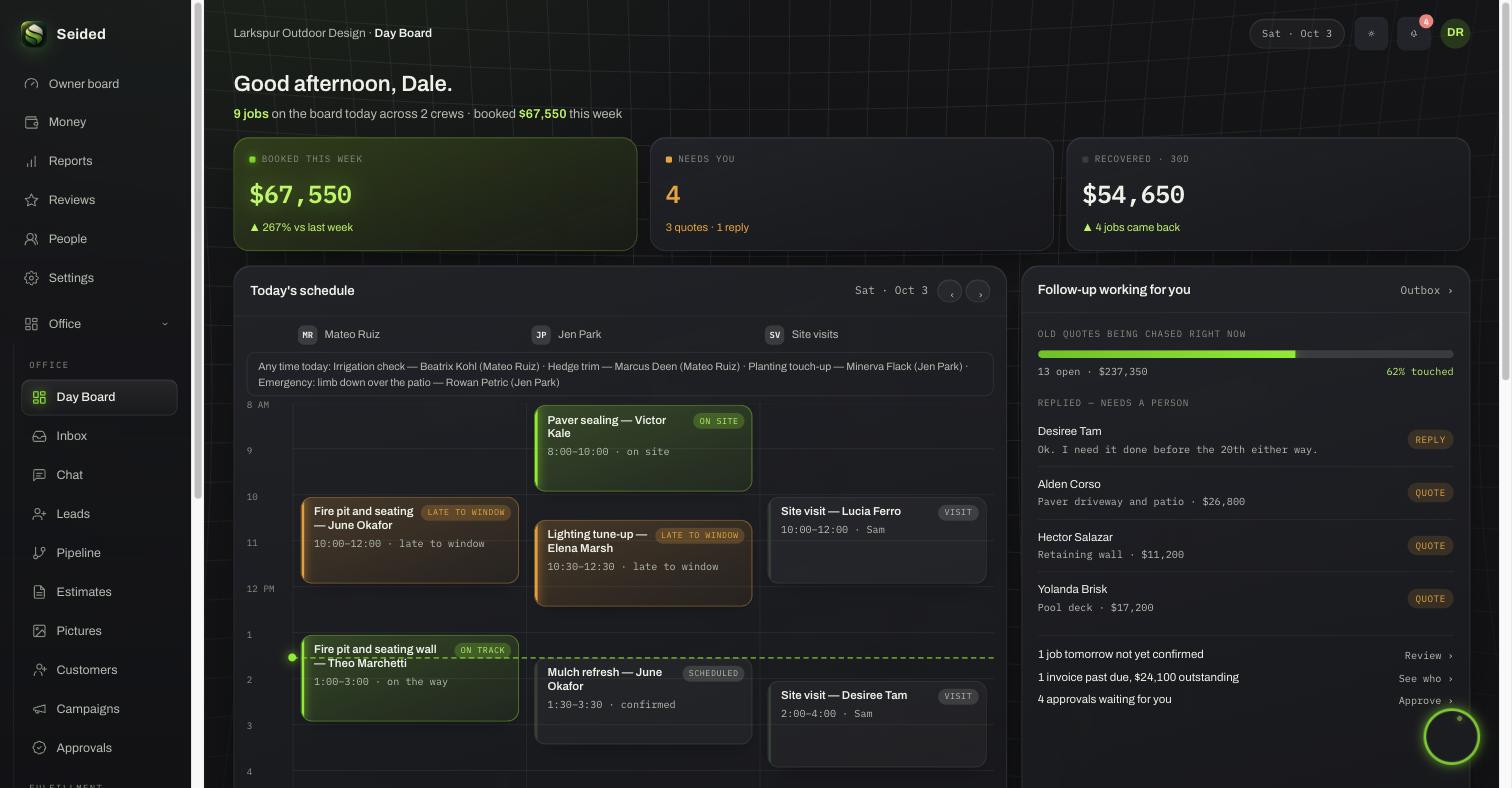Screen dimensions: 1512x788
Task: Click Quote for Hector Salazar
Action: (x=1430, y=546)
